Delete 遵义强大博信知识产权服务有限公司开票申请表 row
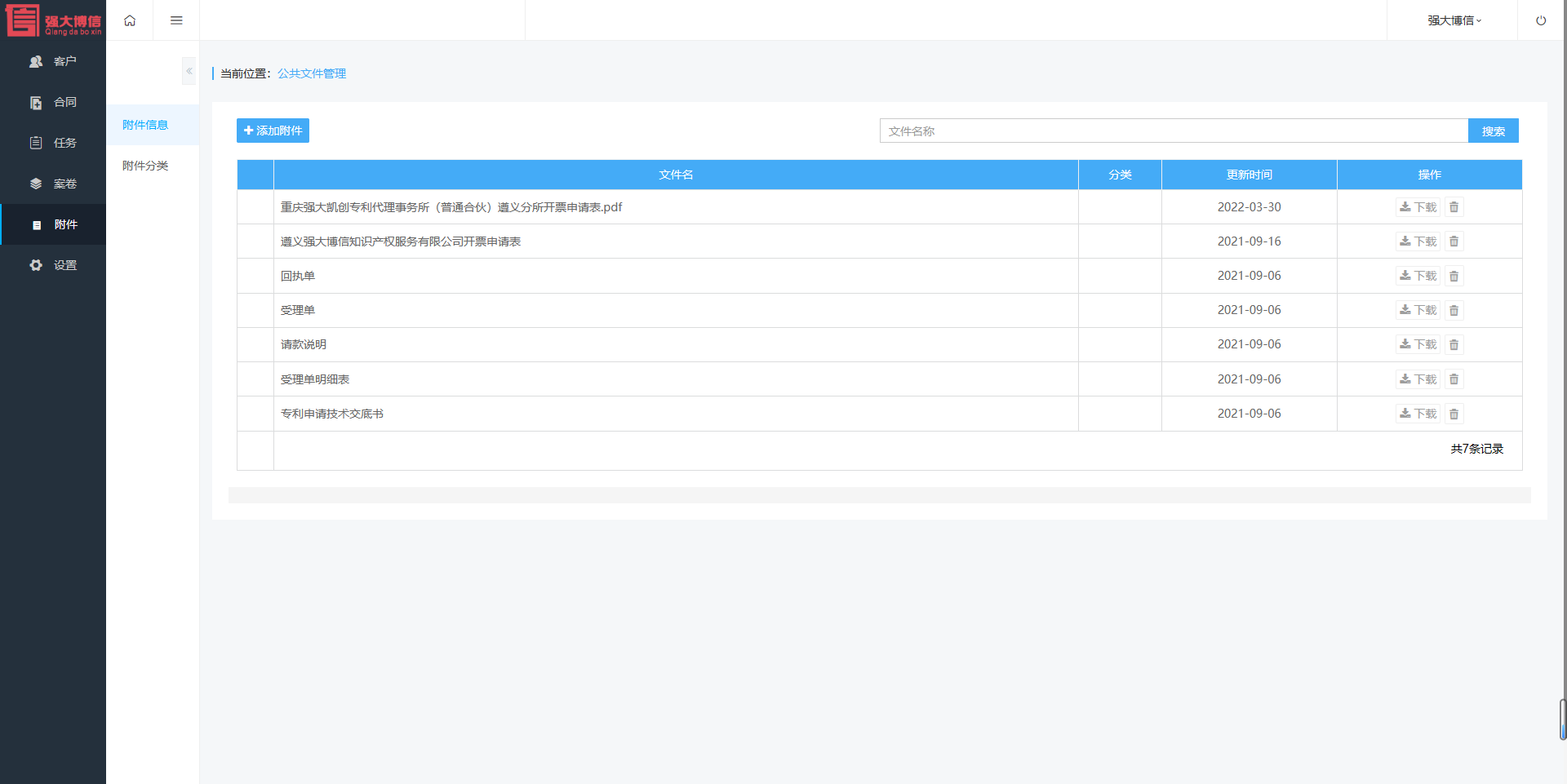This screenshot has height=784, width=1567. (x=1454, y=241)
